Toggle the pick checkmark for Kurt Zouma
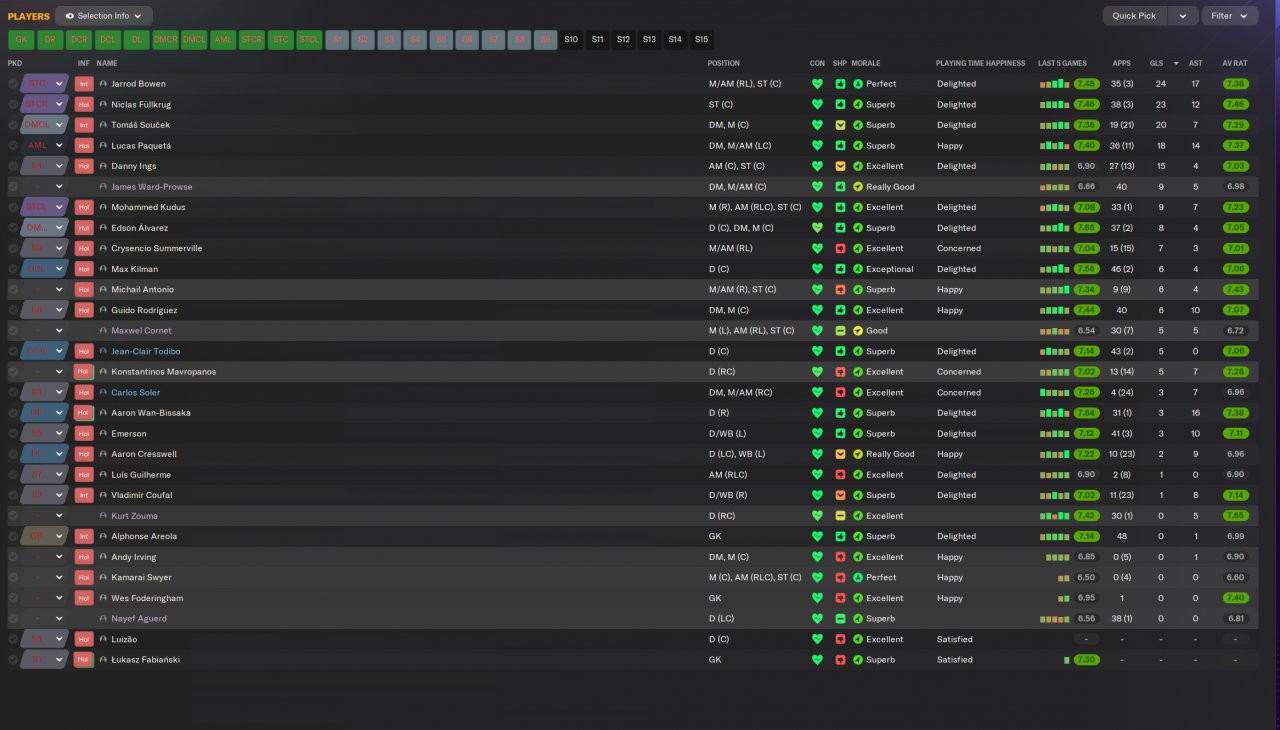Image resolution: width=1280 pixels, height=730 pixels. point(13,516)
